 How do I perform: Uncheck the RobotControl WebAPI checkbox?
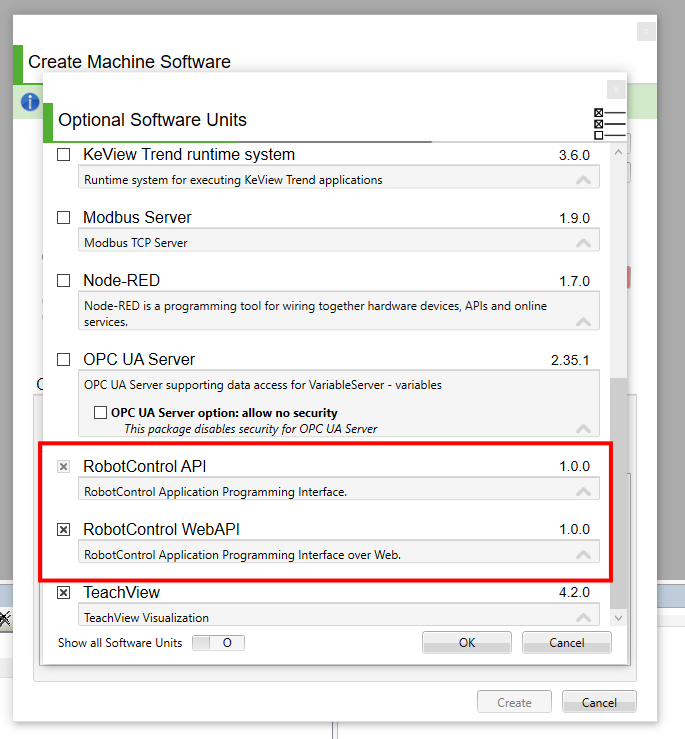click(x=63, y=530)
